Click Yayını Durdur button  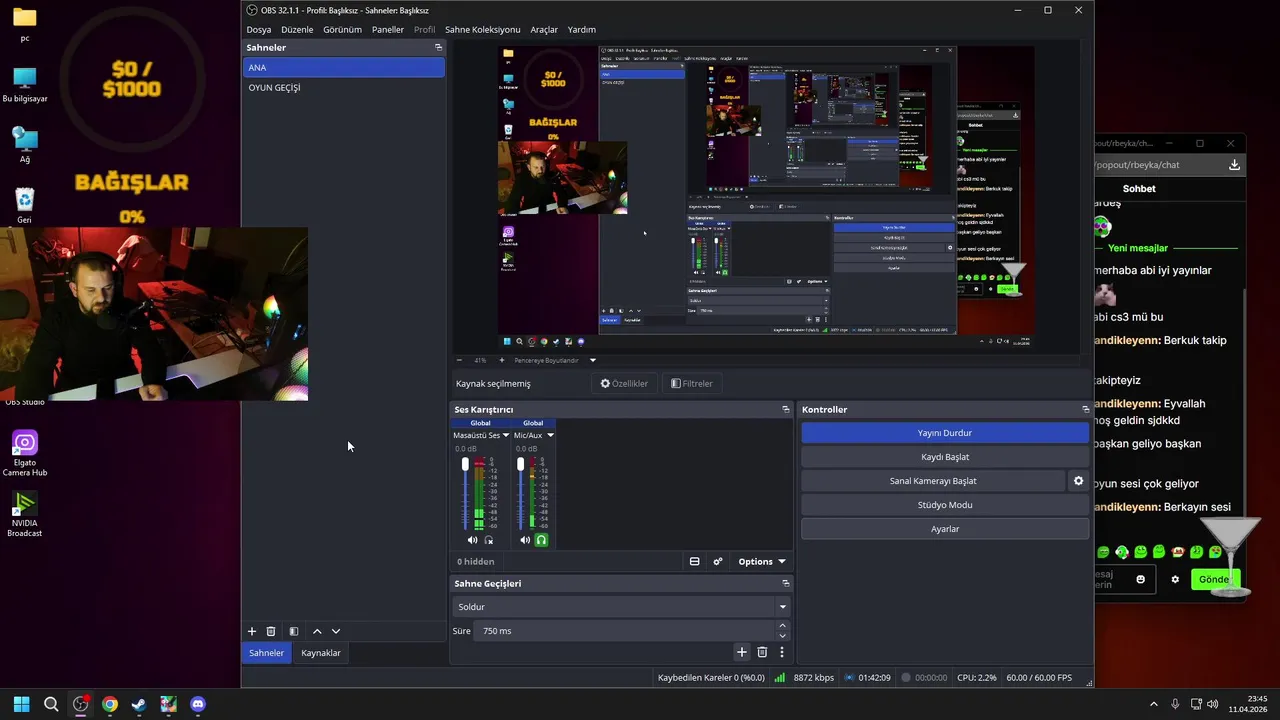click(945, 433)
